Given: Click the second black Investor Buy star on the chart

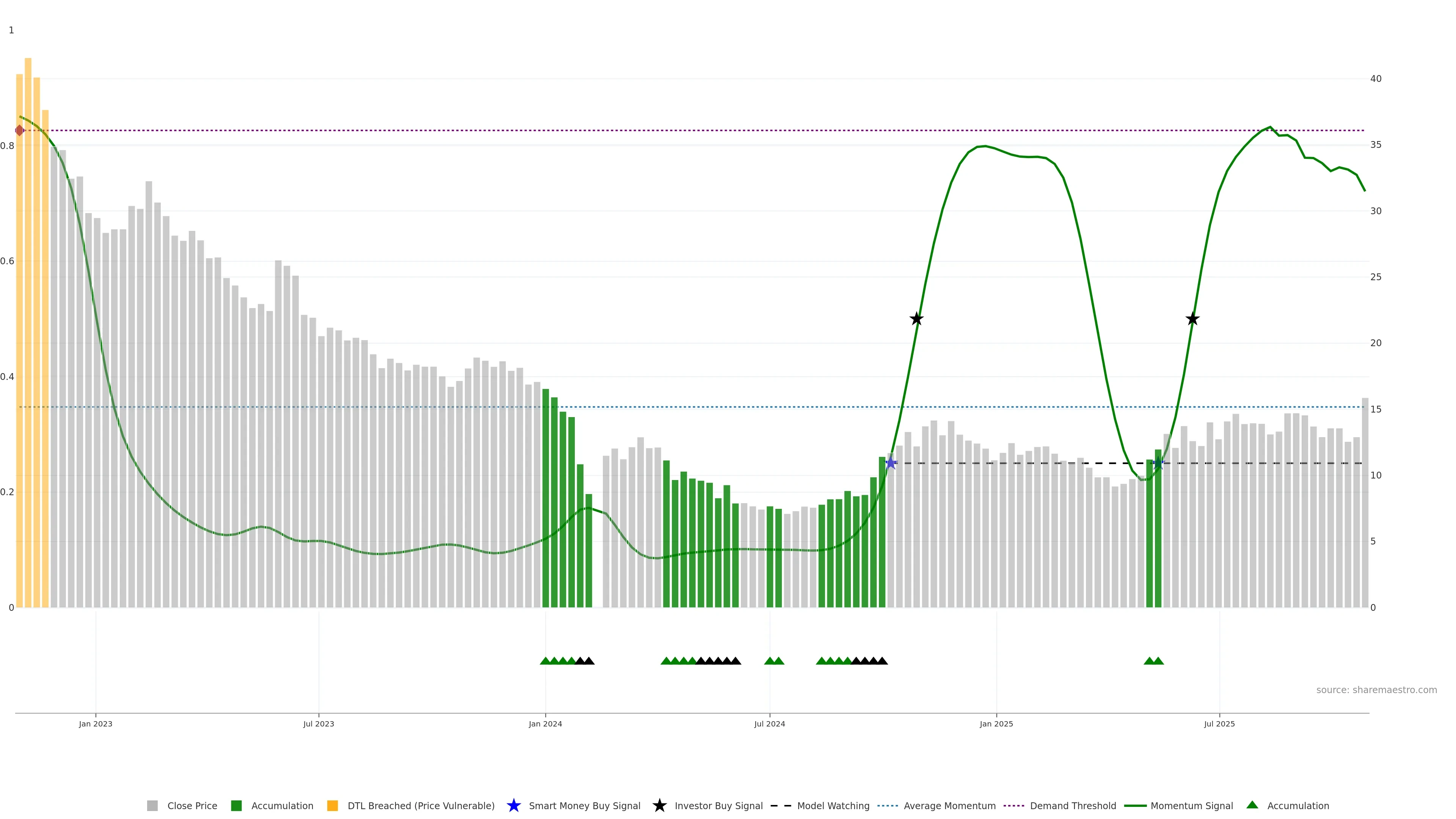Looking at the screenshot, I should pyautogui.click(x=1192, y=319).
